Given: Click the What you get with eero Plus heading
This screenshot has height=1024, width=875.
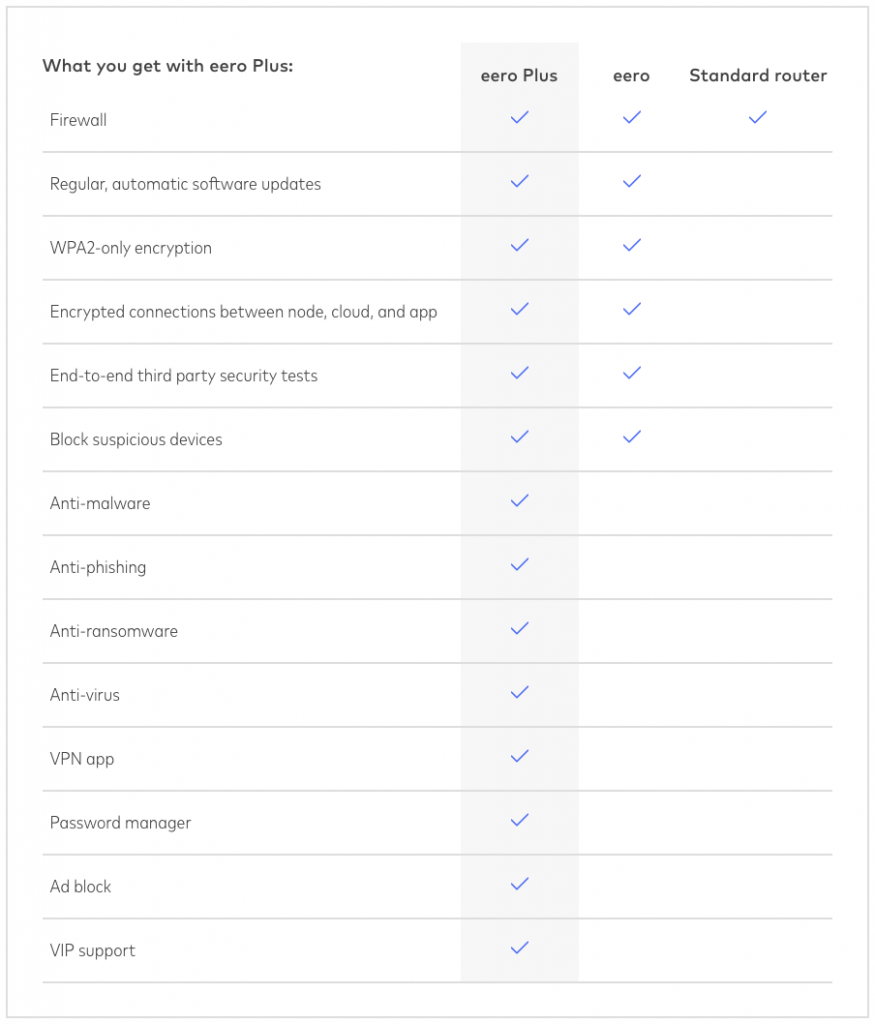Looking at the screenshot, I should (168, 66).
